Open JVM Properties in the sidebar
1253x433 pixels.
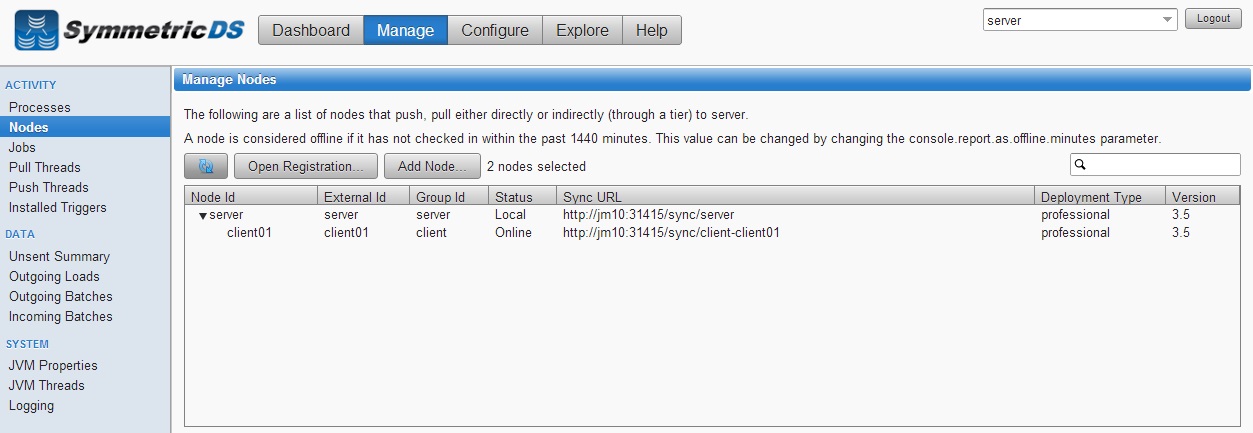click(x=53, y=365)
